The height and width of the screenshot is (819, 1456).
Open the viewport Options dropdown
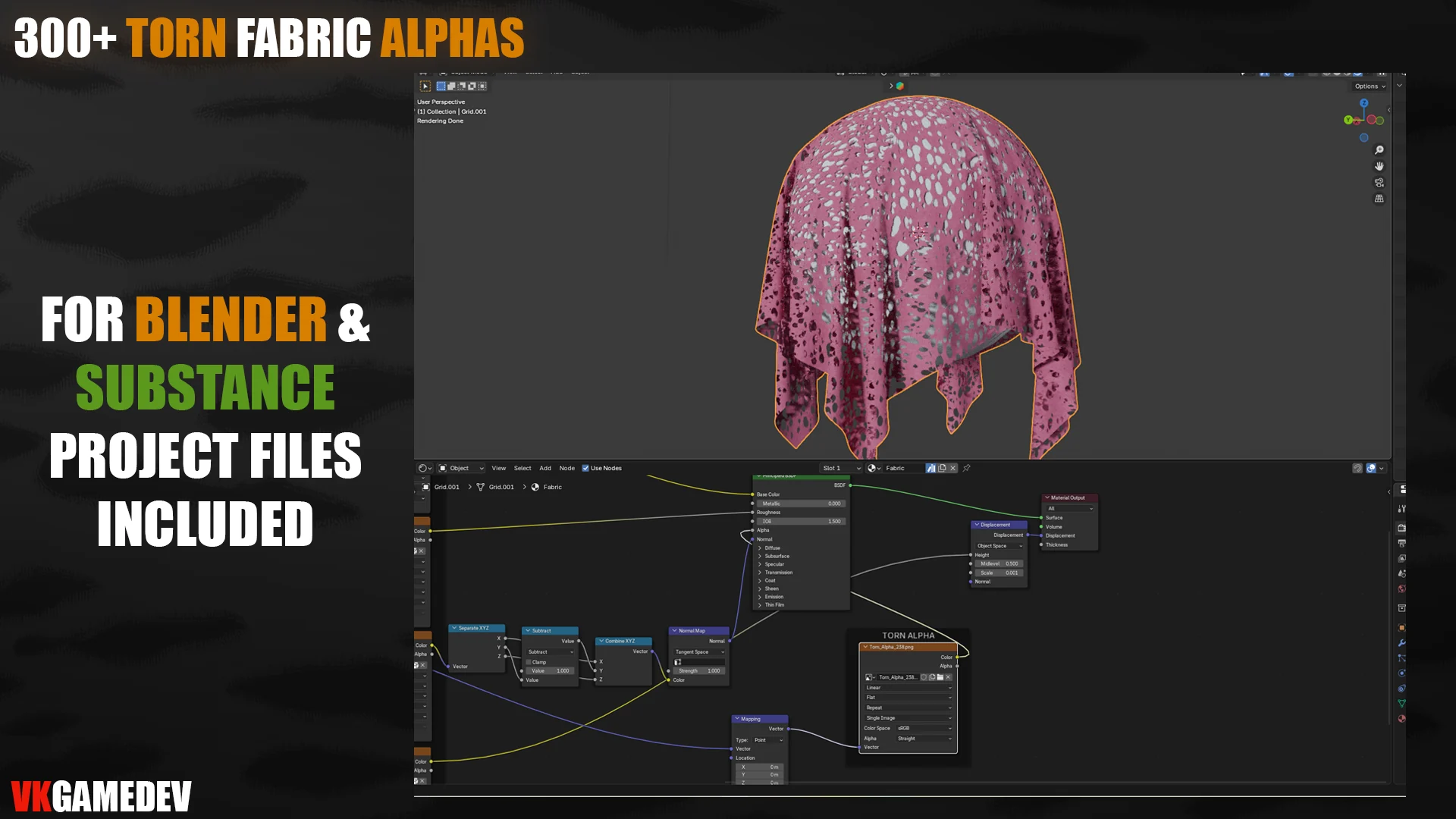click(1370, 86)
